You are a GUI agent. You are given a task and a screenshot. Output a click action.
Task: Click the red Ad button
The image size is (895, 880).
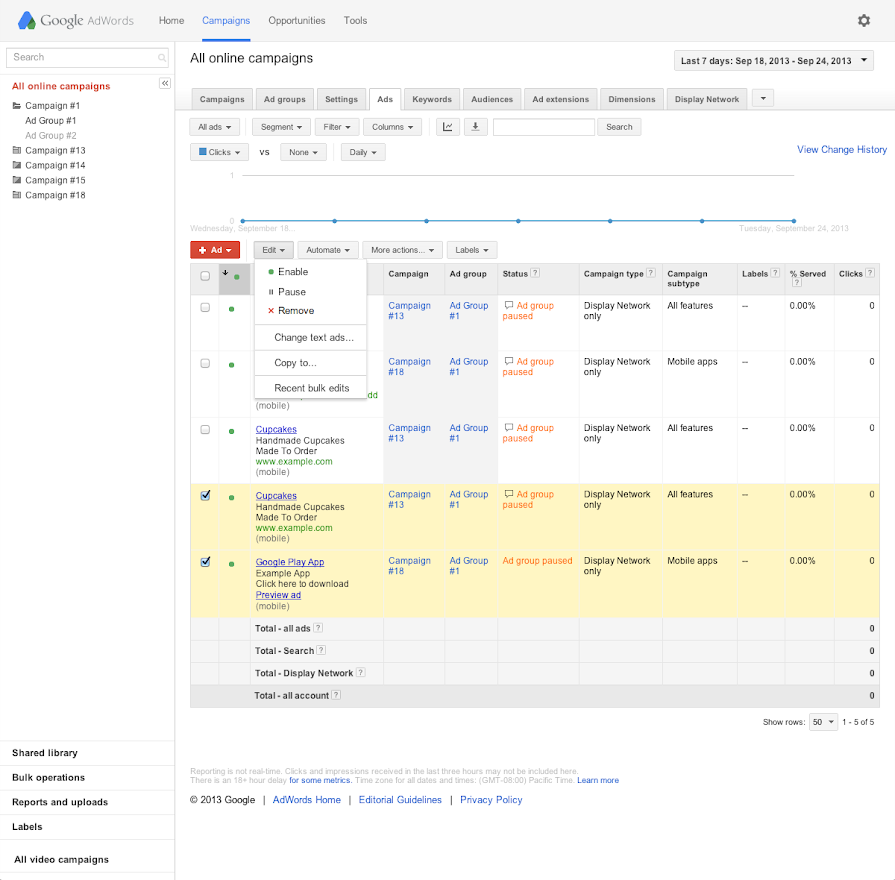(x=215, y=250)
